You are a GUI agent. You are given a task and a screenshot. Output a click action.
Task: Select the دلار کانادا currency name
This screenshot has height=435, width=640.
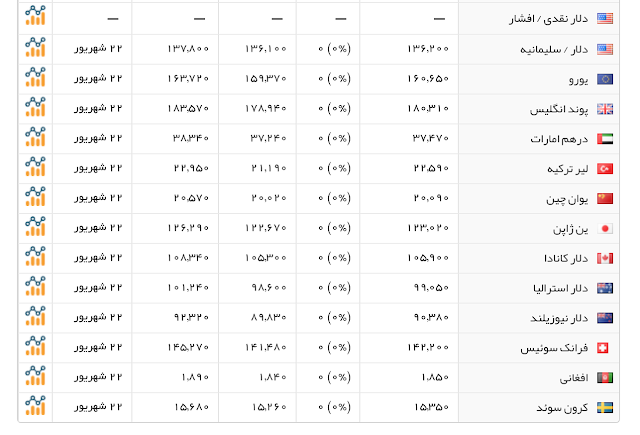tap(566, 258)
